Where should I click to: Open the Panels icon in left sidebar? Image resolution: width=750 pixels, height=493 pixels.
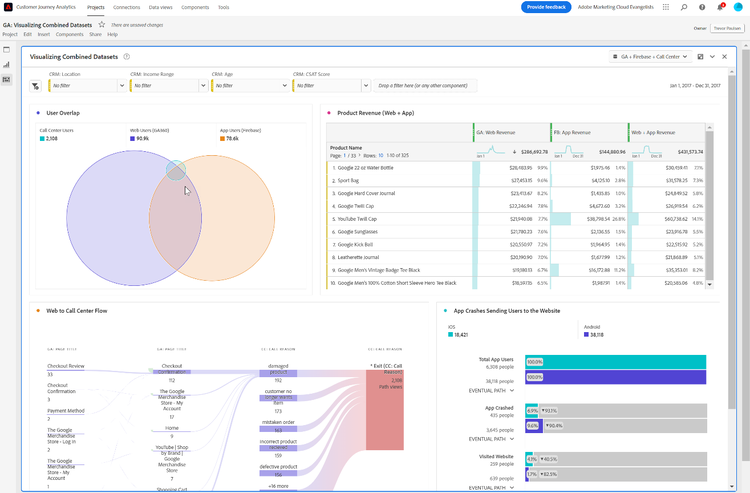(x=7, y=49)
